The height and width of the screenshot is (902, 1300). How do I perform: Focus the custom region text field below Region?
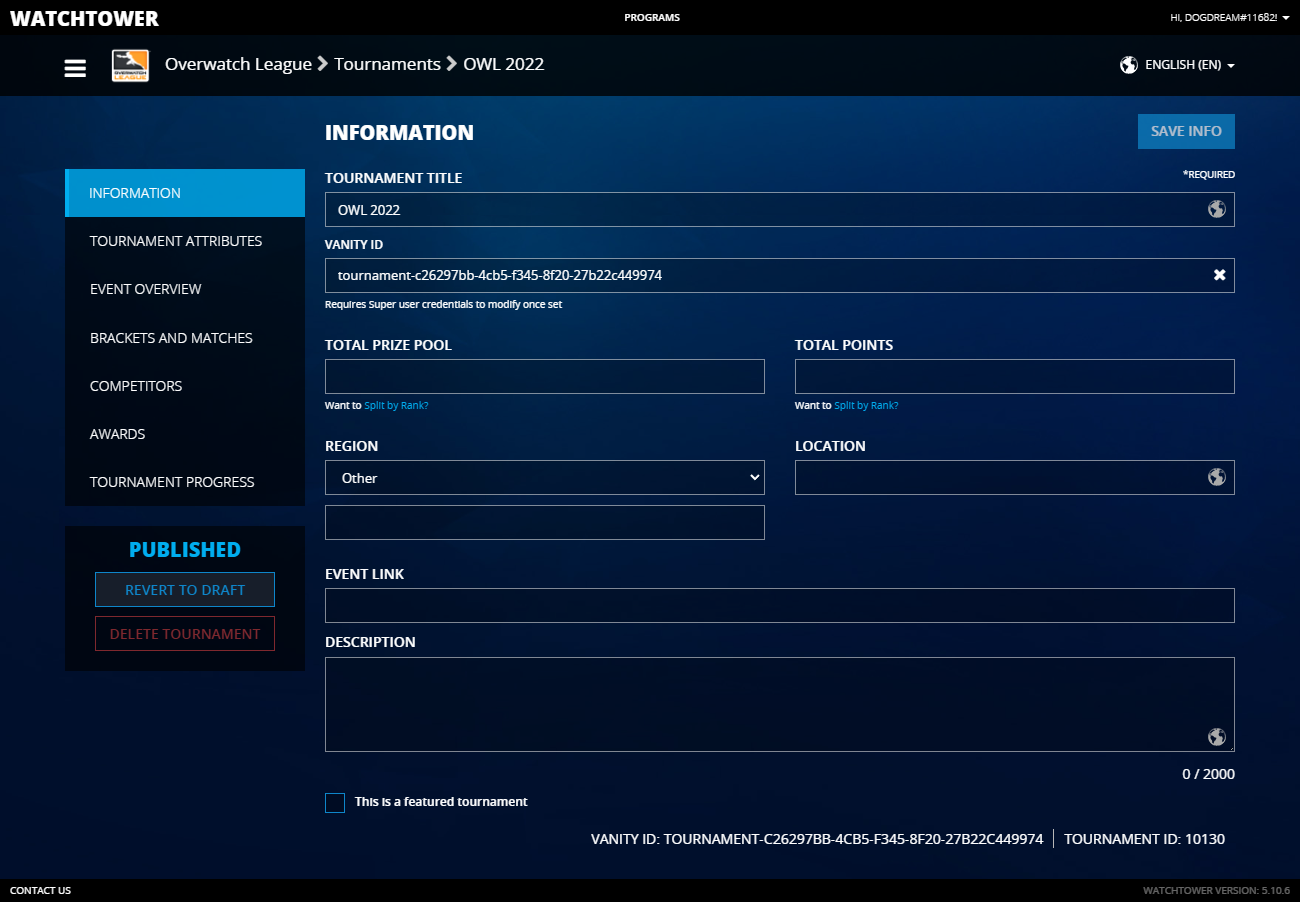pos(545,523)
